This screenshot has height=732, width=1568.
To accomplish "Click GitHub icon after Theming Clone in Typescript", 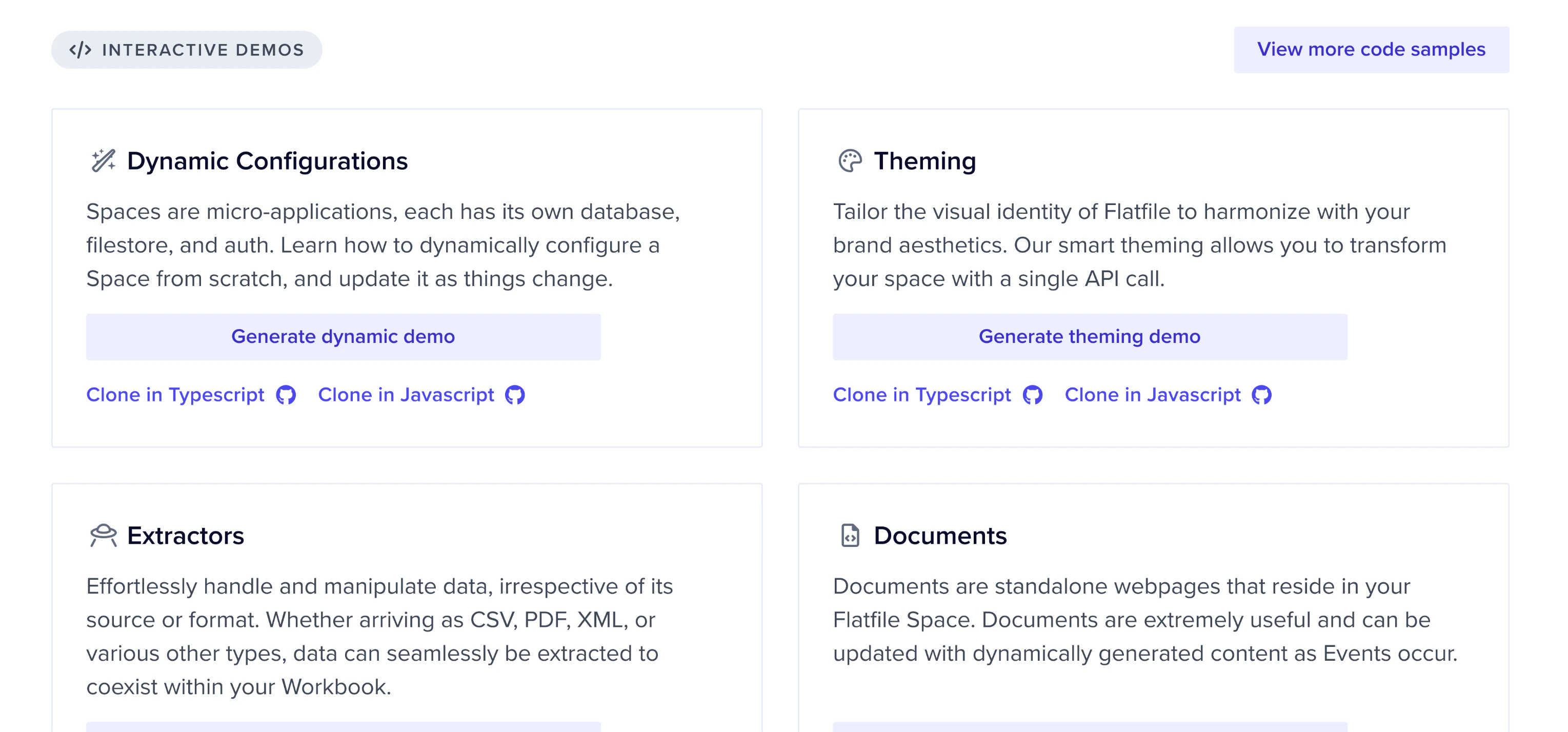I will coord(1032,395).
